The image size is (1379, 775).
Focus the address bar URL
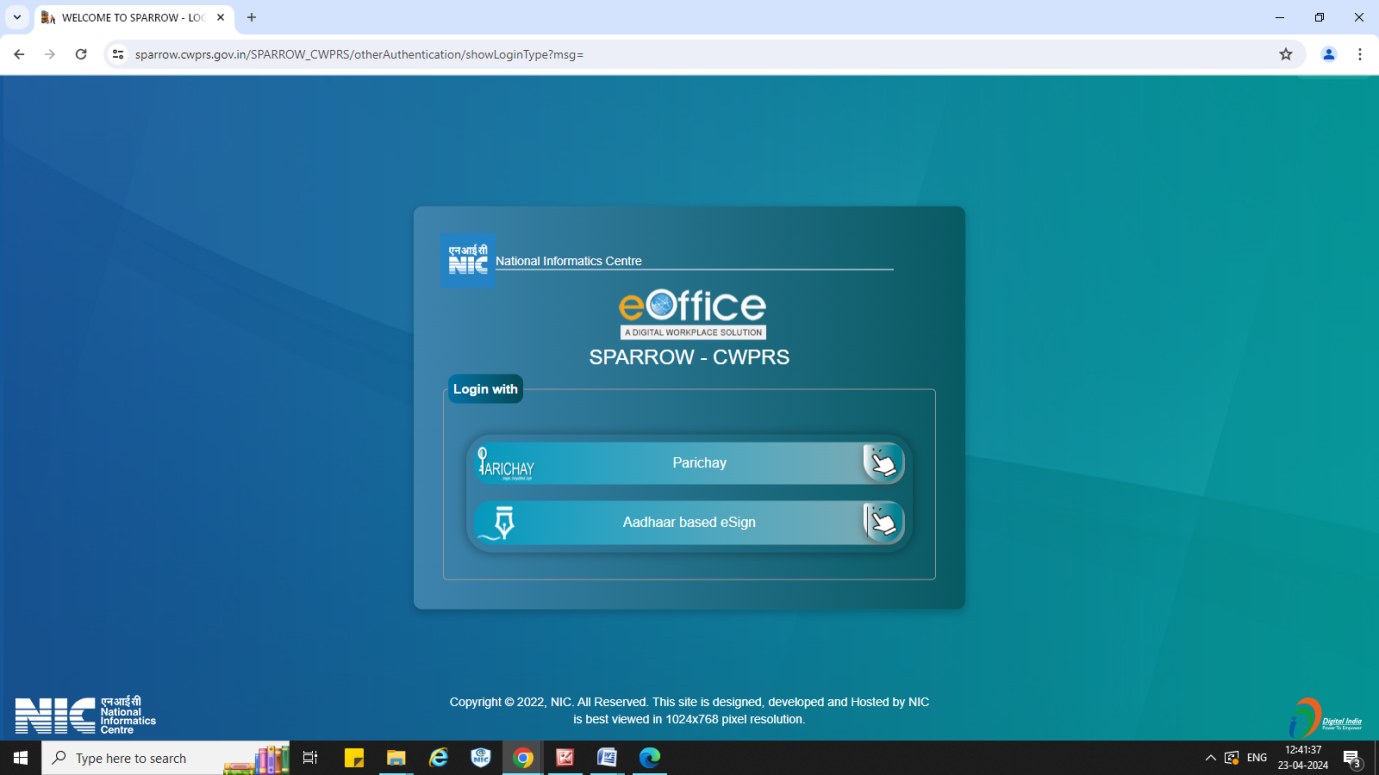point(359,54)
